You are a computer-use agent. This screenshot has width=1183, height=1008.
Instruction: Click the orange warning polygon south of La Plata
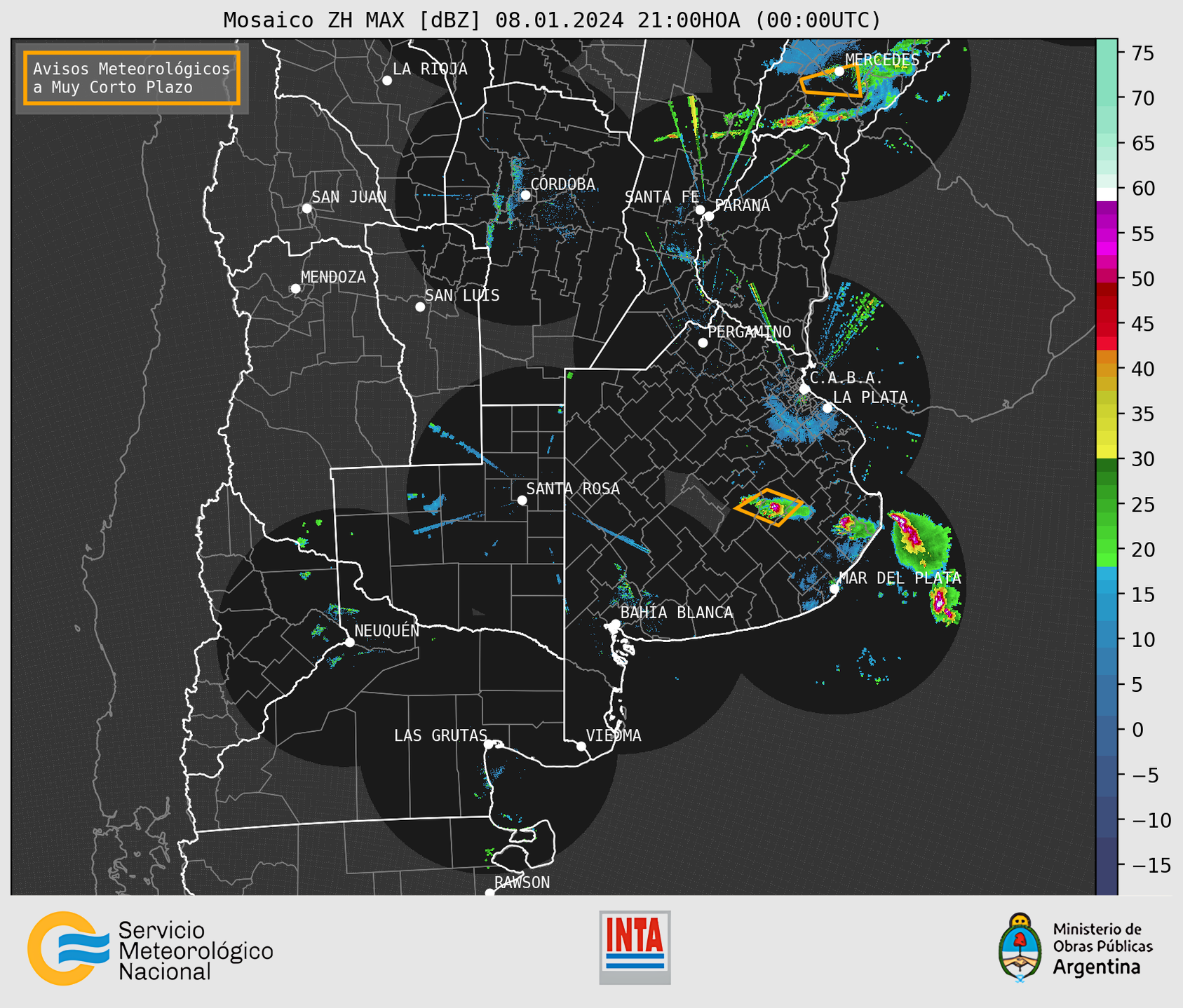[769, 507]
